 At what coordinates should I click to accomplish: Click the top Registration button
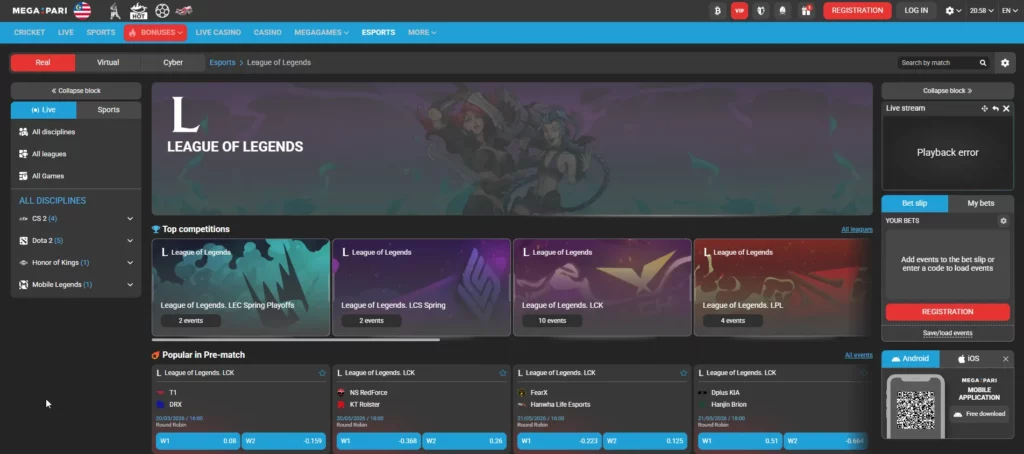click(857, 10)
